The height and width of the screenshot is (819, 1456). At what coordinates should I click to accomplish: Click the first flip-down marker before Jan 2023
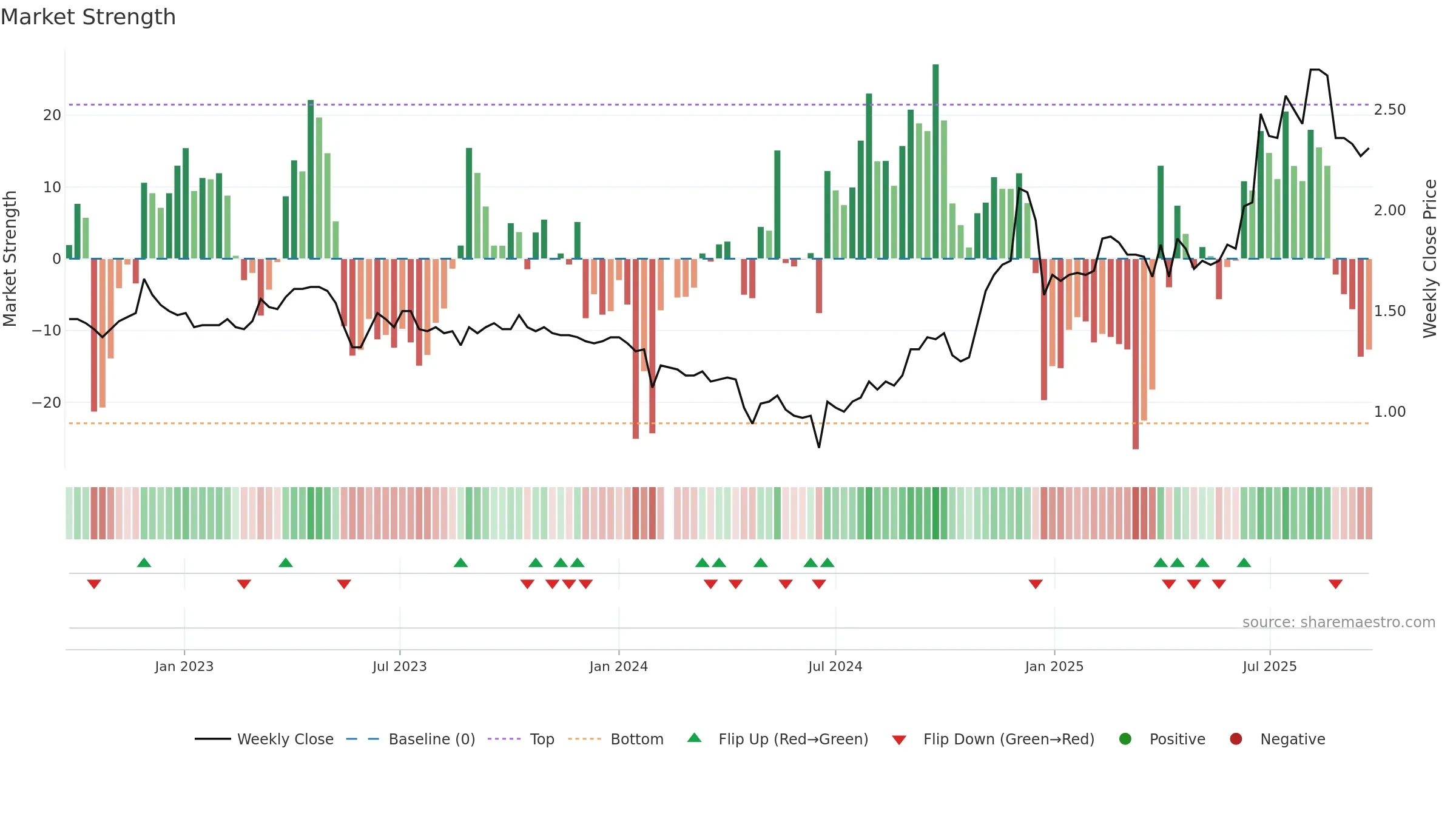click(x=94, y=584)
